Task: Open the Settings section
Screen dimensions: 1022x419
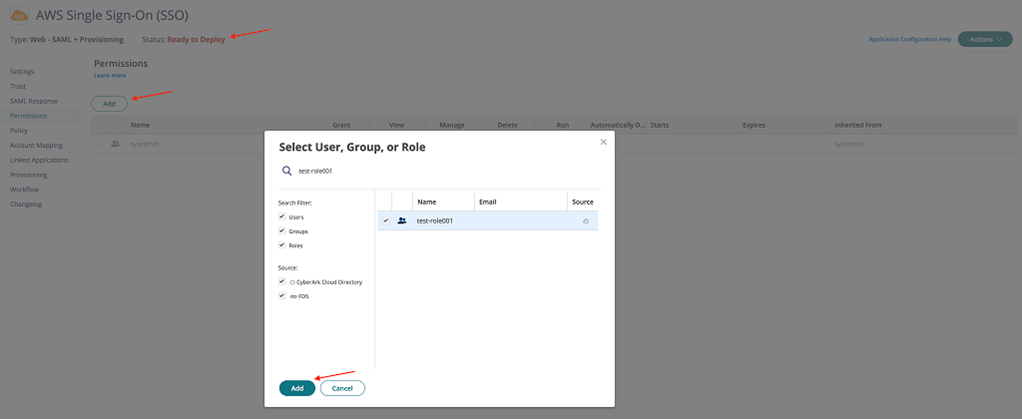Action: (x=22, y=71)
